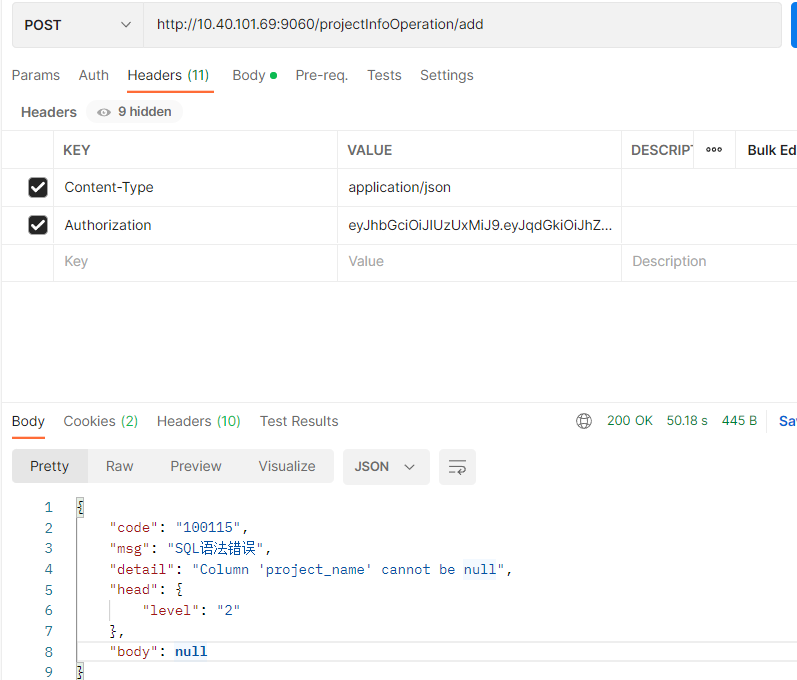The width and height of the screenshot is (797, 680).
Task: Open the Test Results tab
Action: pos(299,421)
